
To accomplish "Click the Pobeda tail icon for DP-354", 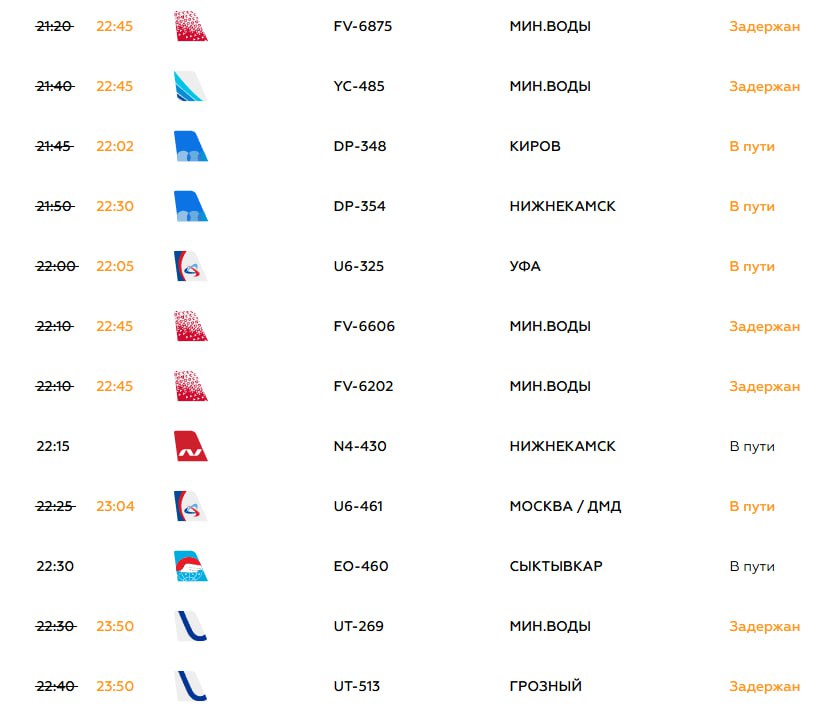I will 191,206.
